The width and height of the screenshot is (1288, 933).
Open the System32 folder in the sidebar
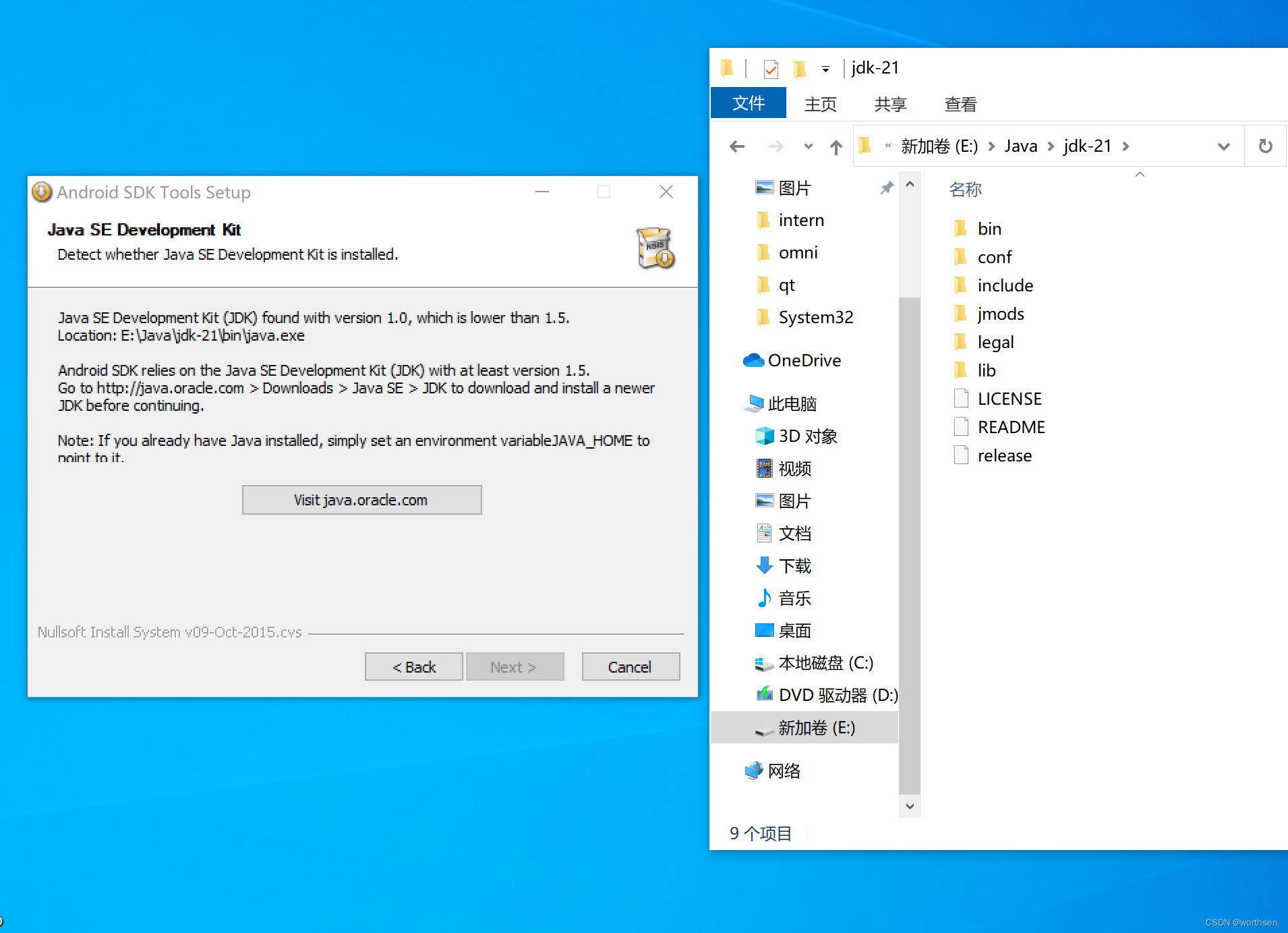point(816,317)
